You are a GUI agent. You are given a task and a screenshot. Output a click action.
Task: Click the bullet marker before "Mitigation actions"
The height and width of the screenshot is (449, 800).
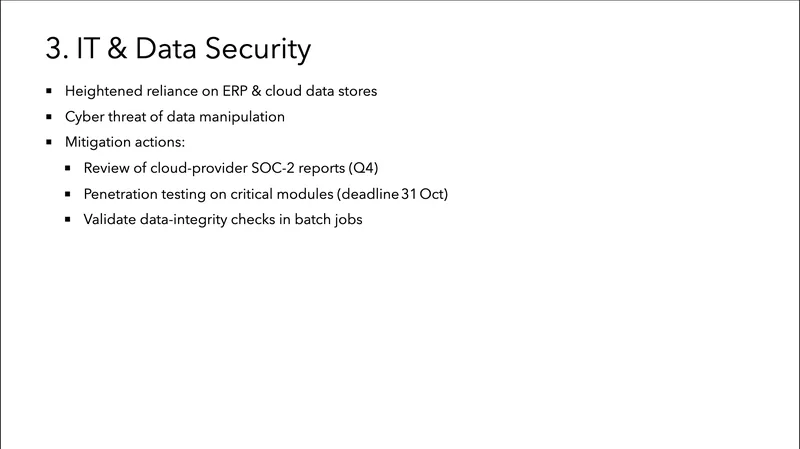47,142
